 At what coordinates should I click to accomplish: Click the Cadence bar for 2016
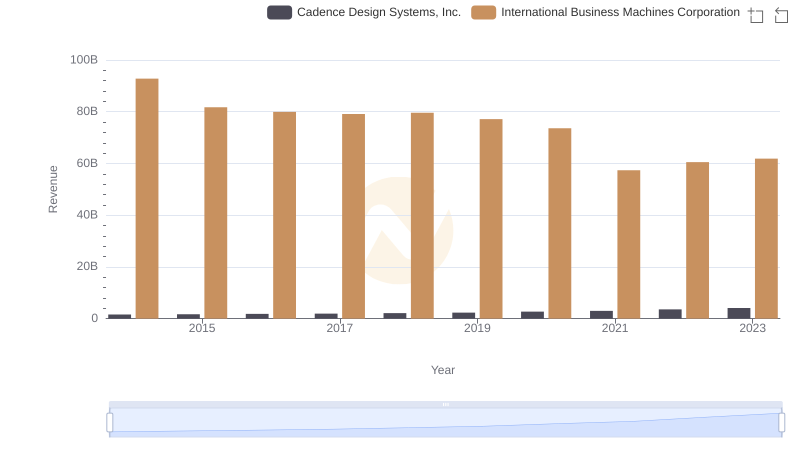(x=257, y=316)
